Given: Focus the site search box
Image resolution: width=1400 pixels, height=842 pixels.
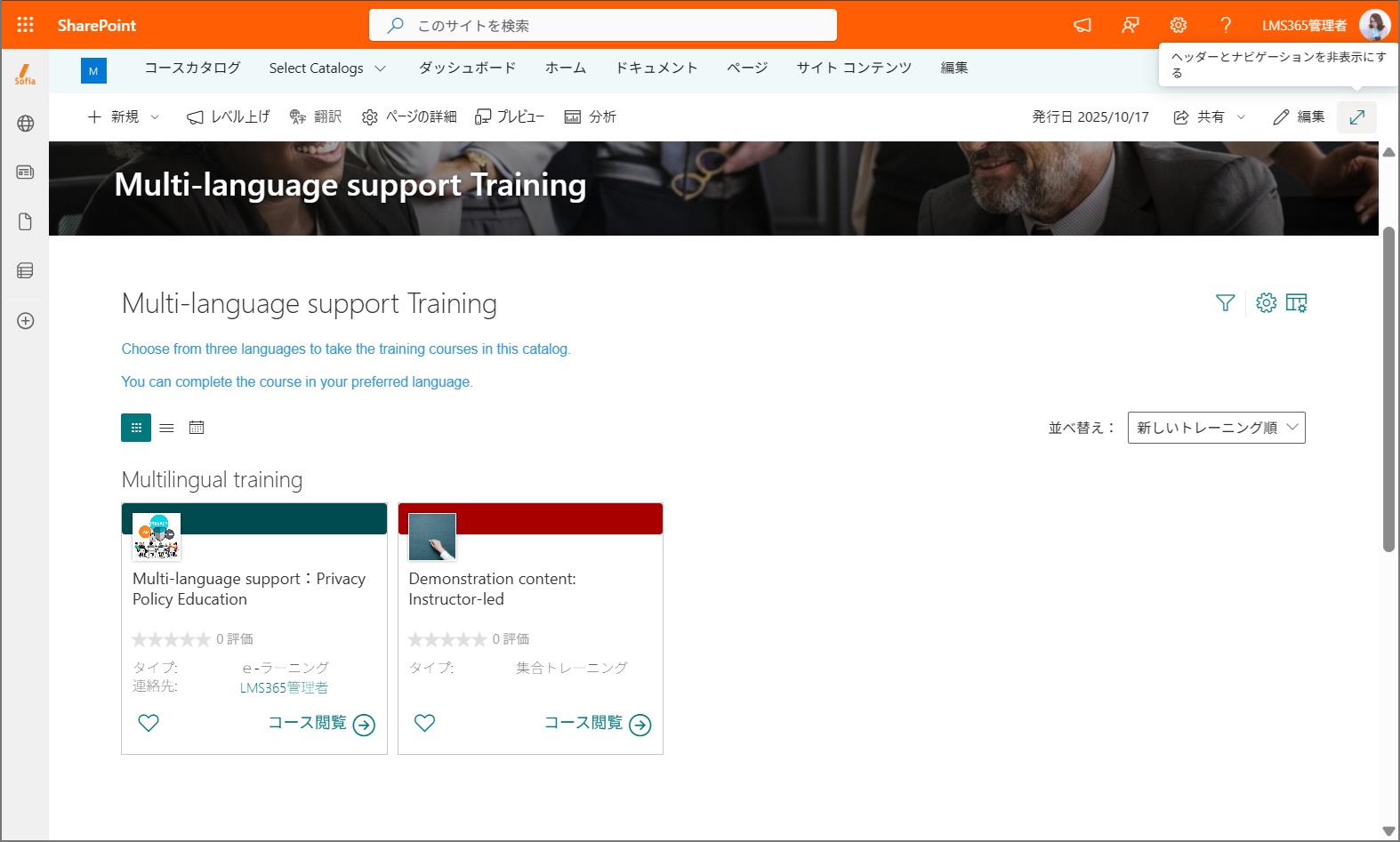Looking at the screenshot, I should coord(603,25).
